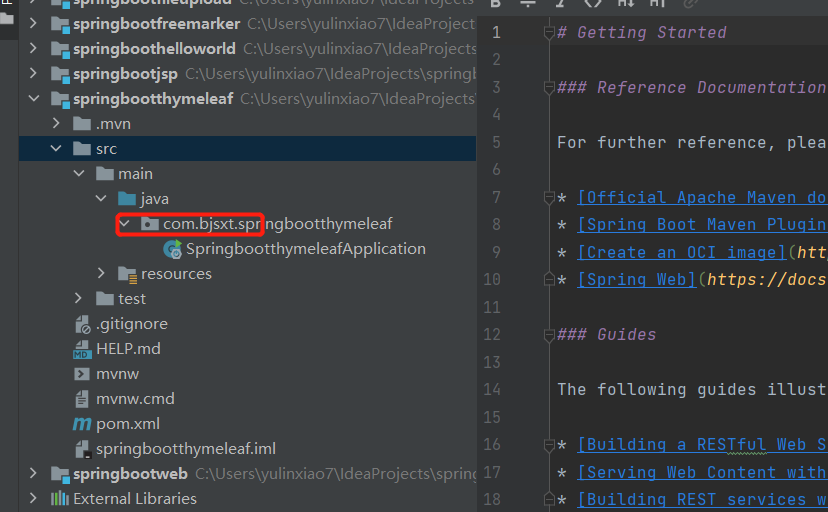Select the .gitignore file name
This screenshot has height=512, width=828.
132,324
